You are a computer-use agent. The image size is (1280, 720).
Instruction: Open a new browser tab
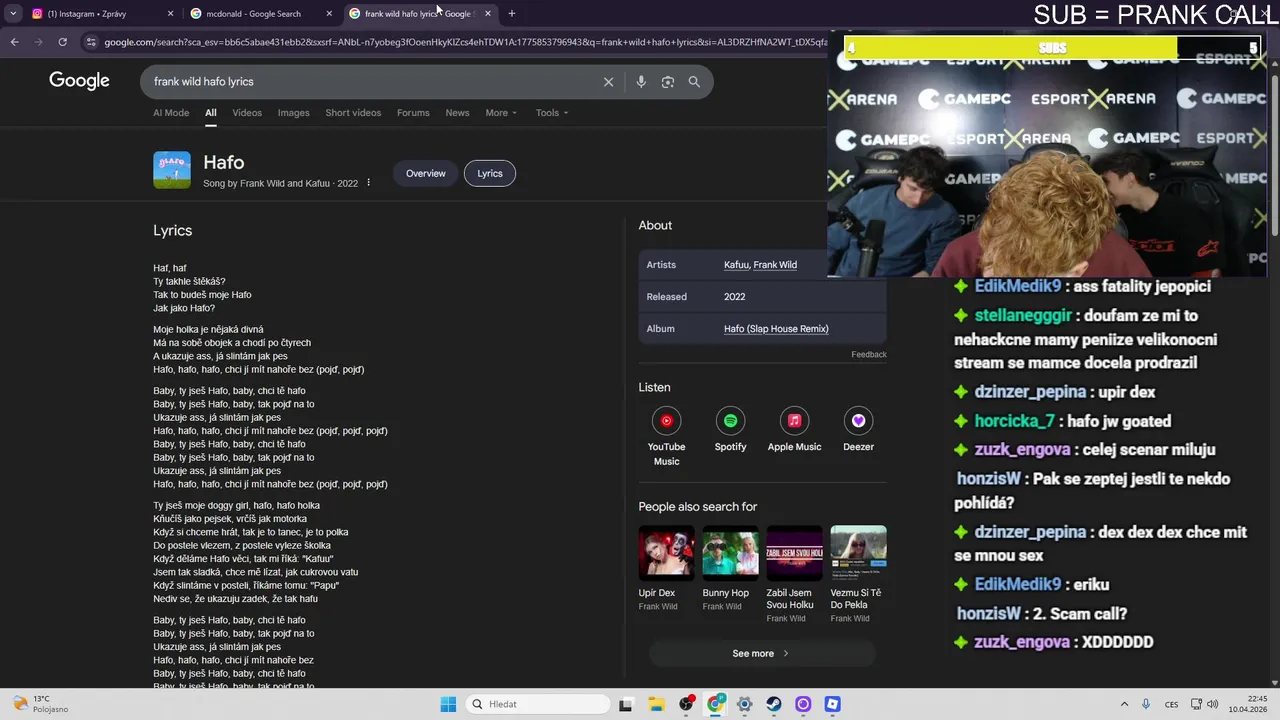click(x=512, y=14)
